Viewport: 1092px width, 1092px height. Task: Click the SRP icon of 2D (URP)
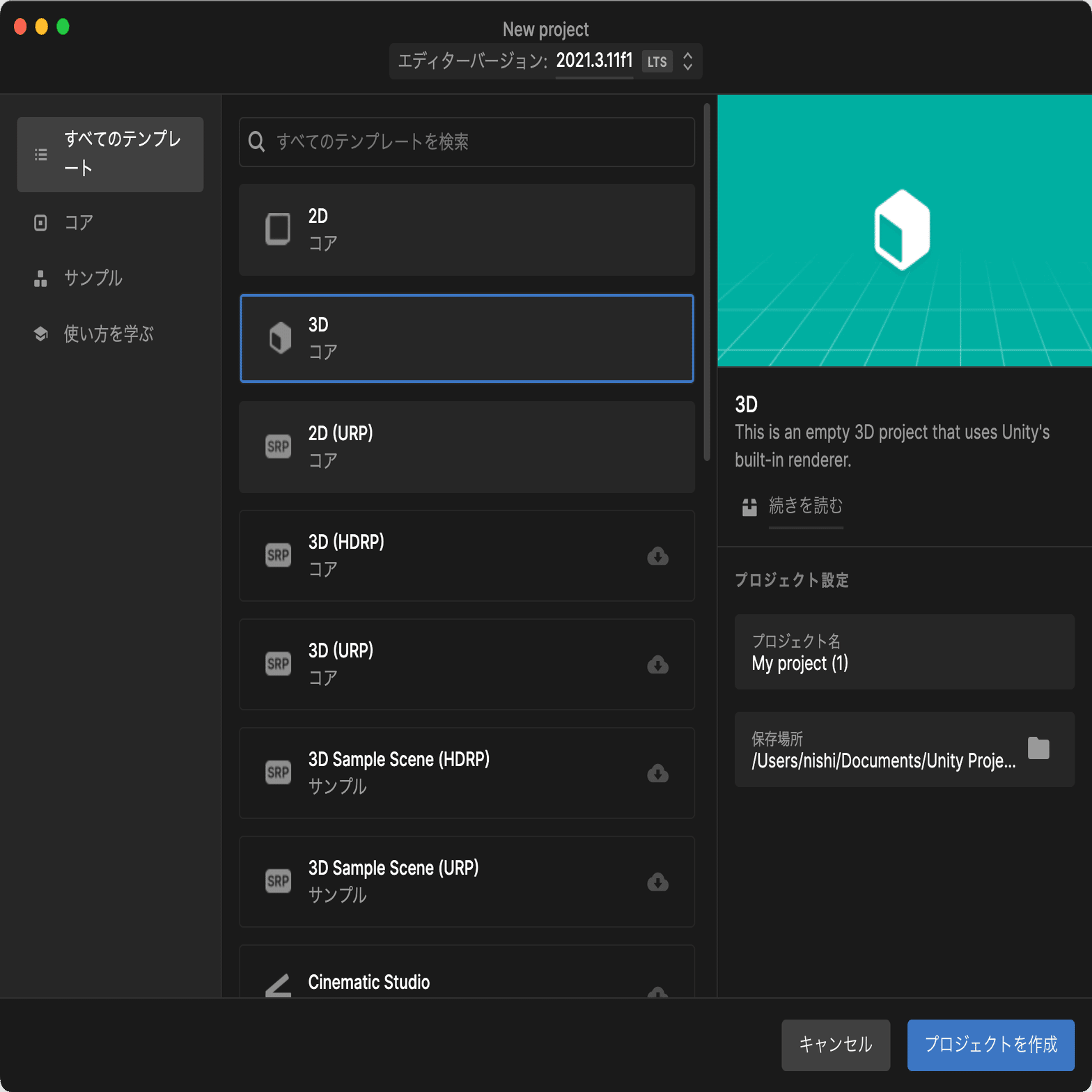coord(279,446)
